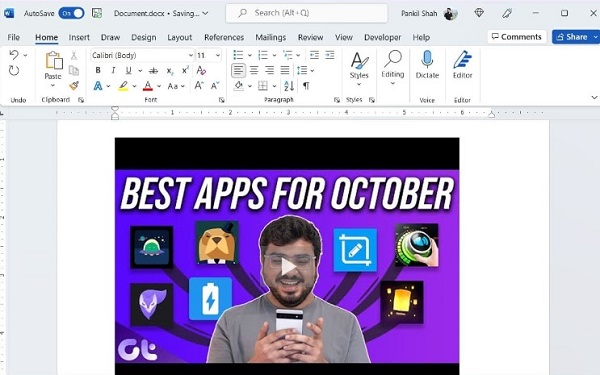Viewport: 600px width, 375px height.
Task: Apply superscript formatting
Action: click(x=185, y=70)
